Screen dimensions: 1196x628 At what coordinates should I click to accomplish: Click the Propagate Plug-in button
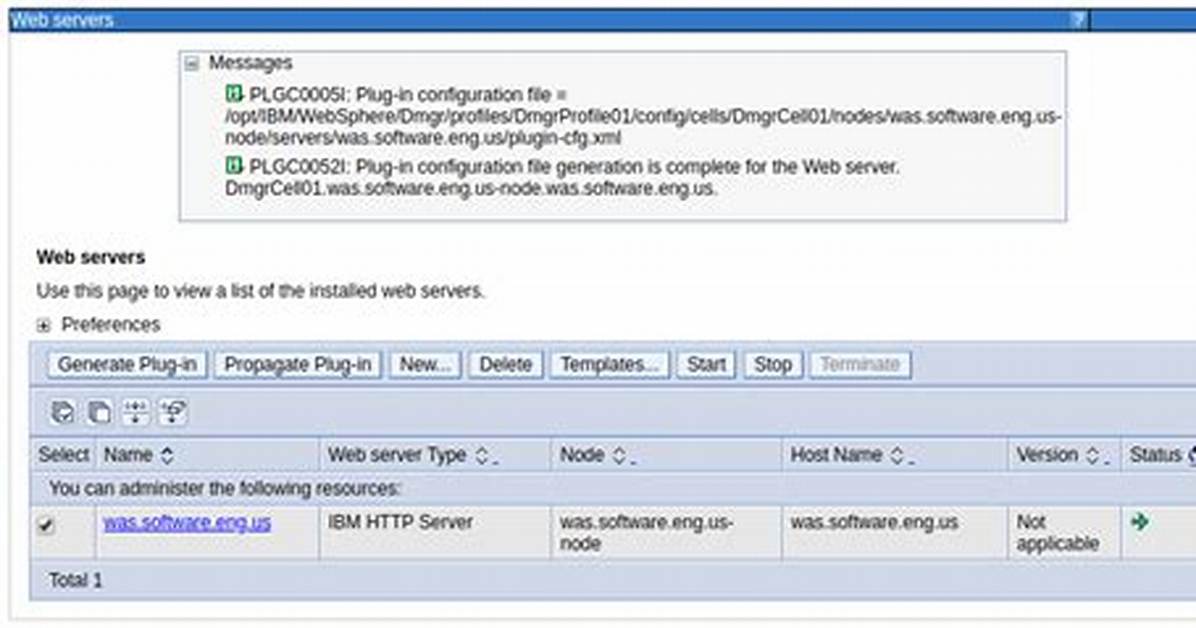pyautogui.click(x=297, y=365)
